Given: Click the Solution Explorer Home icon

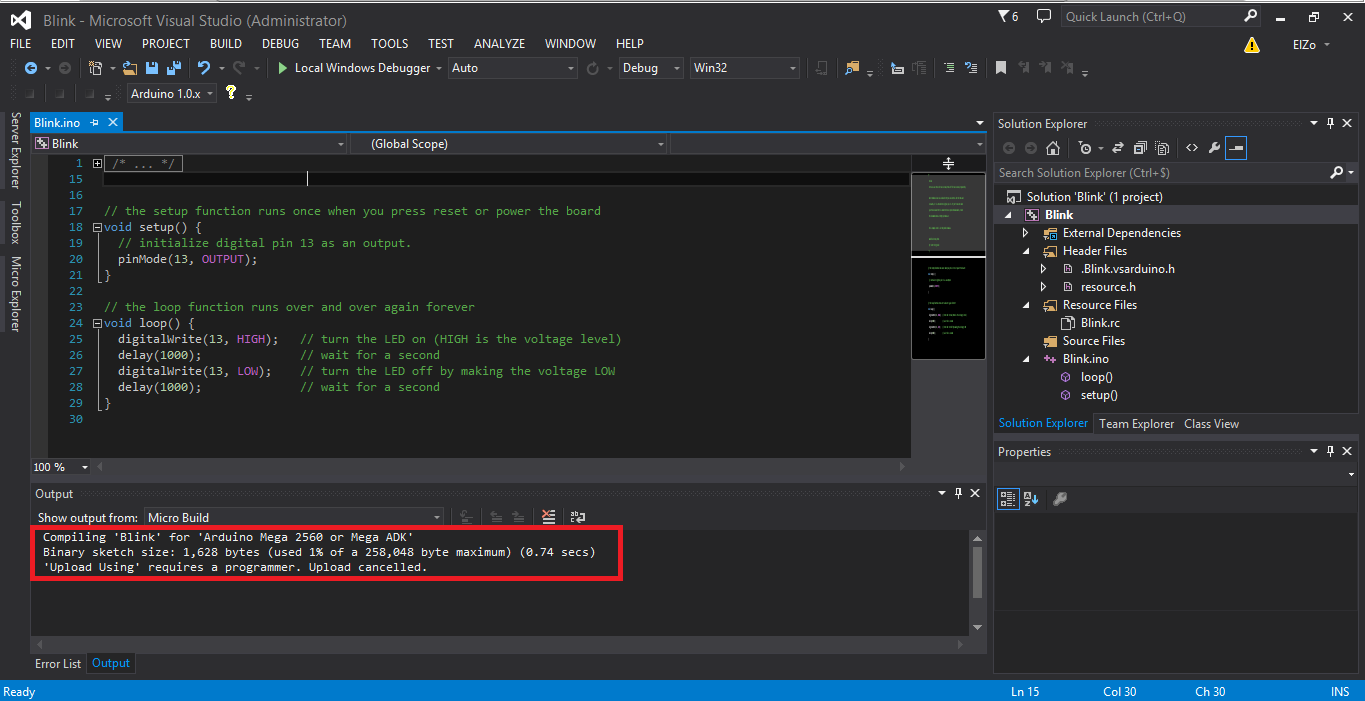Looking at the screenshot, I should pyautogui.click(x=1053, y=148).
